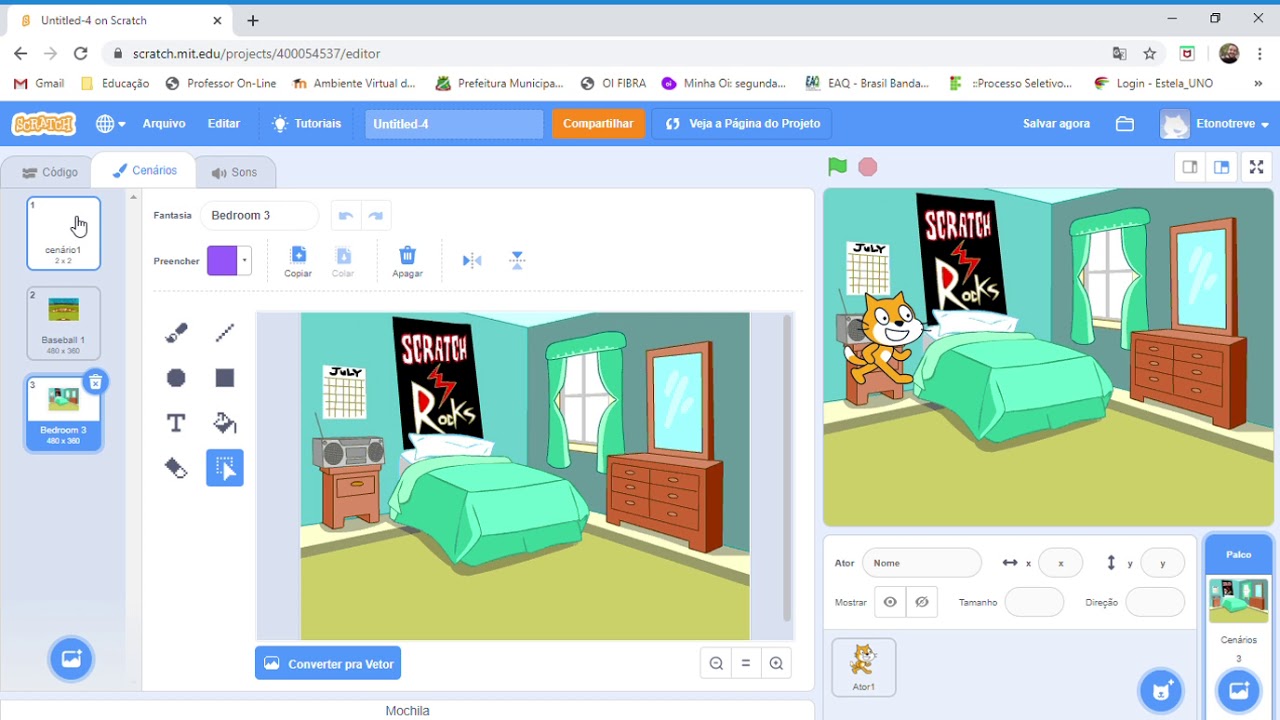The image size is (1280, 720).
Task: Open the fill color dropdown arrow
Action: [x=244, y=261]
